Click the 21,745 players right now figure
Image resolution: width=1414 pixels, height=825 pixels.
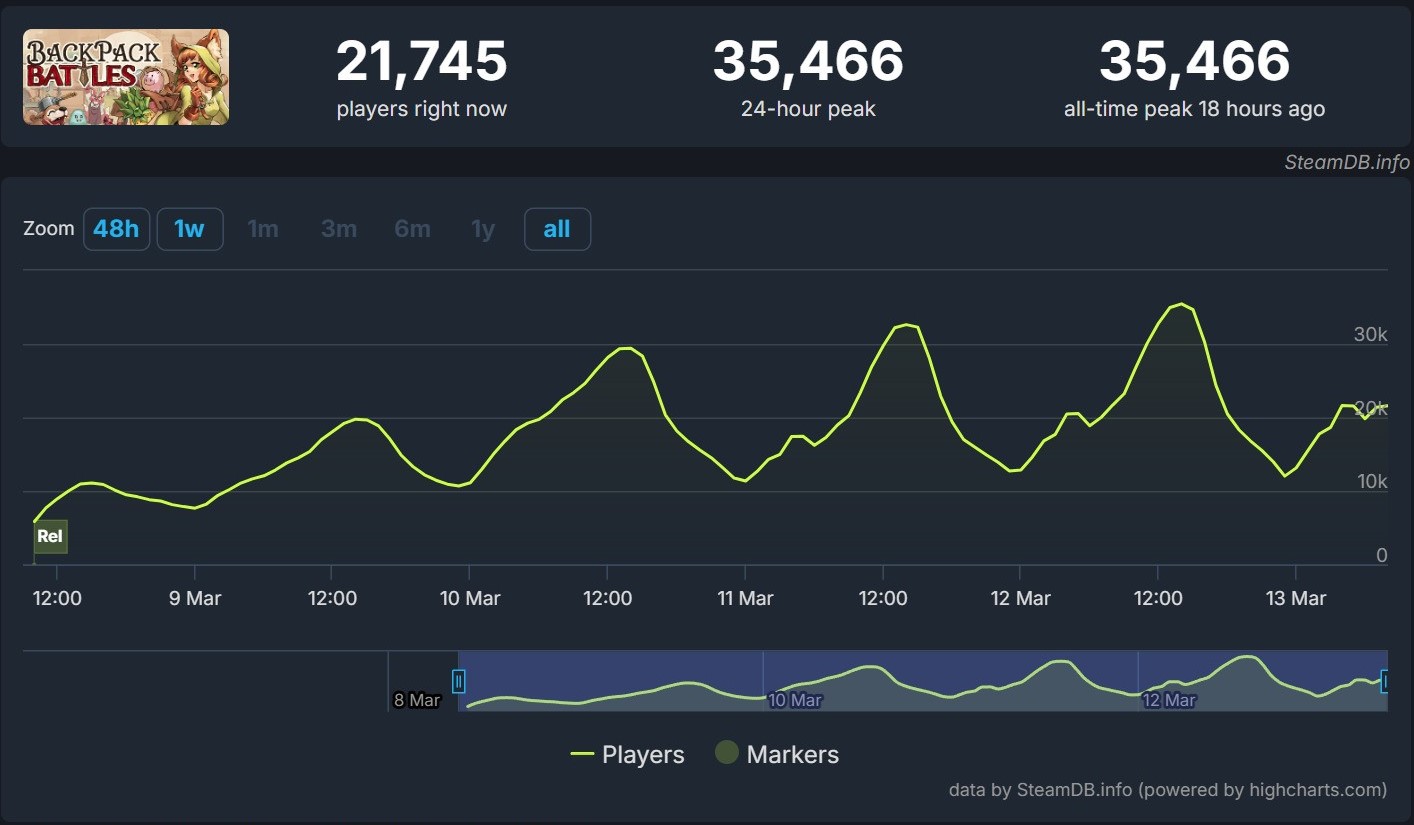(421, 62)
